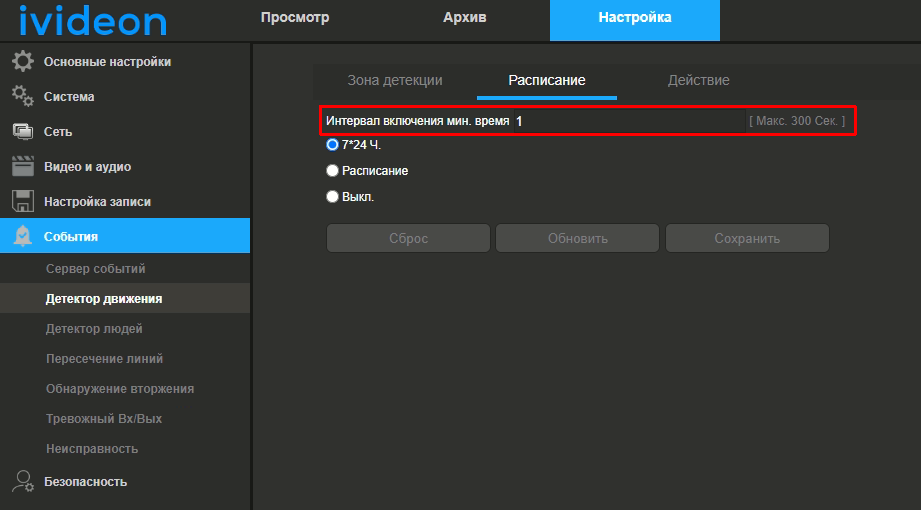Image resolution: width=921 pixels, height=510 pixels.
Task: Open Обнаружение вторжения submenu item
Action: tap(125, 388)
